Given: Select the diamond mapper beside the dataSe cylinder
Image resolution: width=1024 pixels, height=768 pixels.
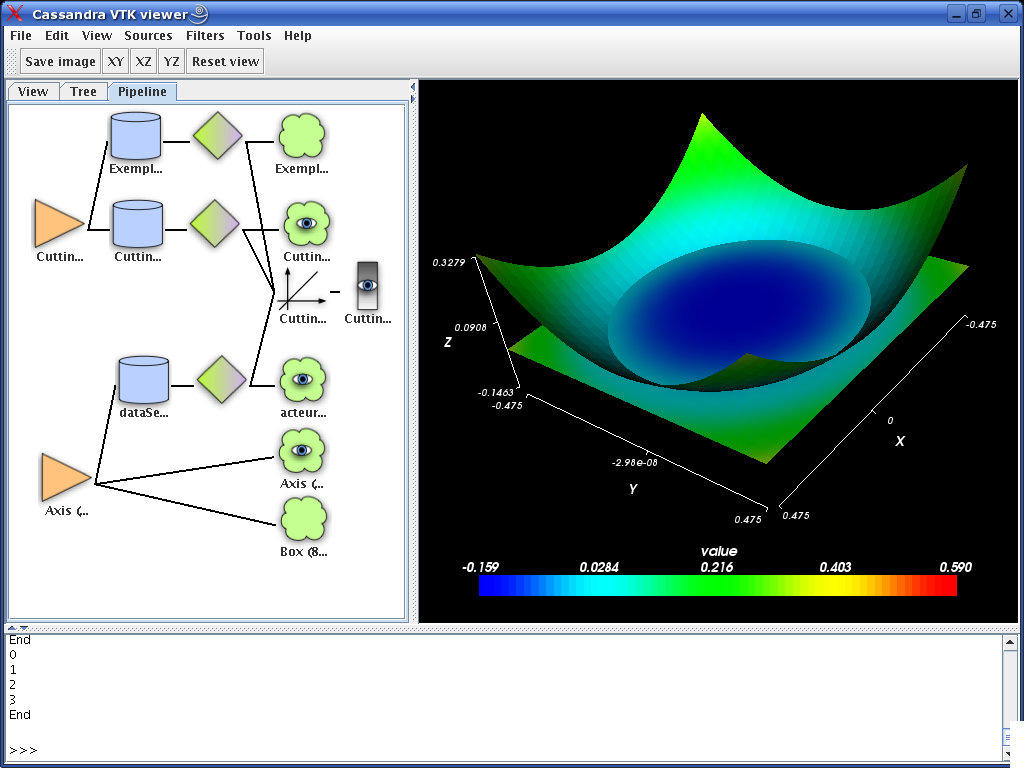Looking at the screenshot, I should click(221, 380).
